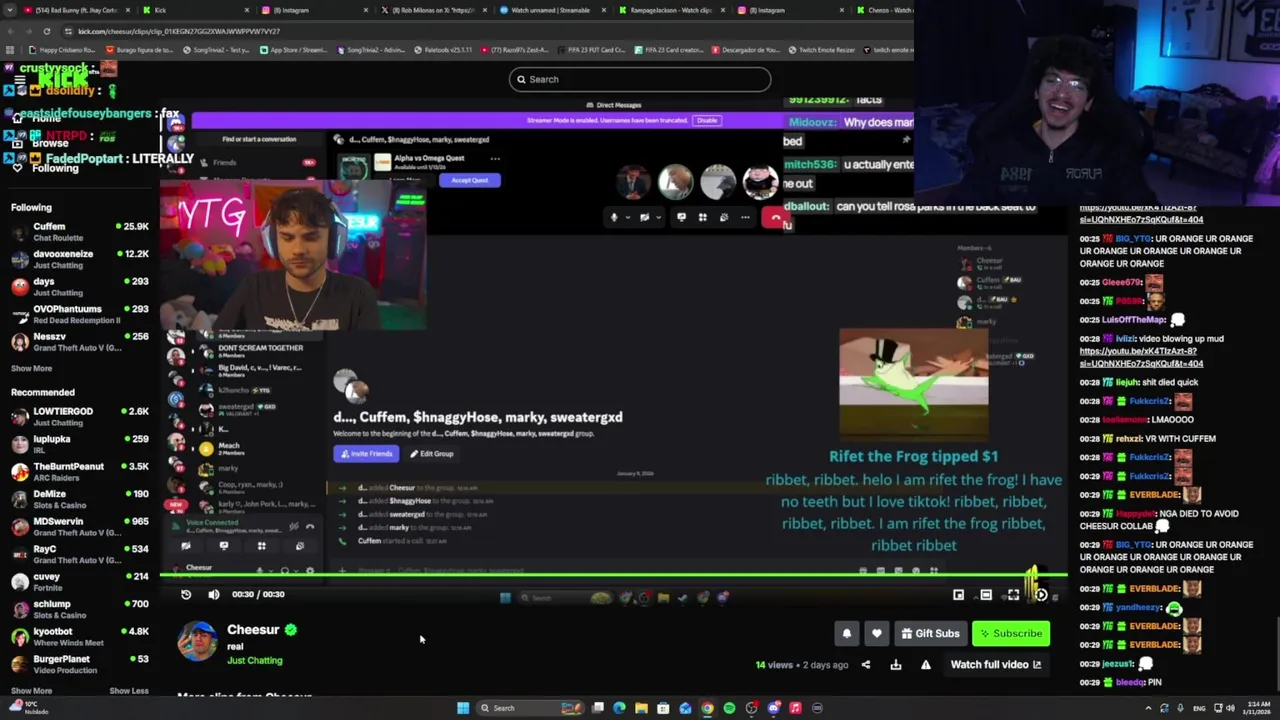
Task: Open Nesszv channel in the sidebar
Action: [80, 342]
